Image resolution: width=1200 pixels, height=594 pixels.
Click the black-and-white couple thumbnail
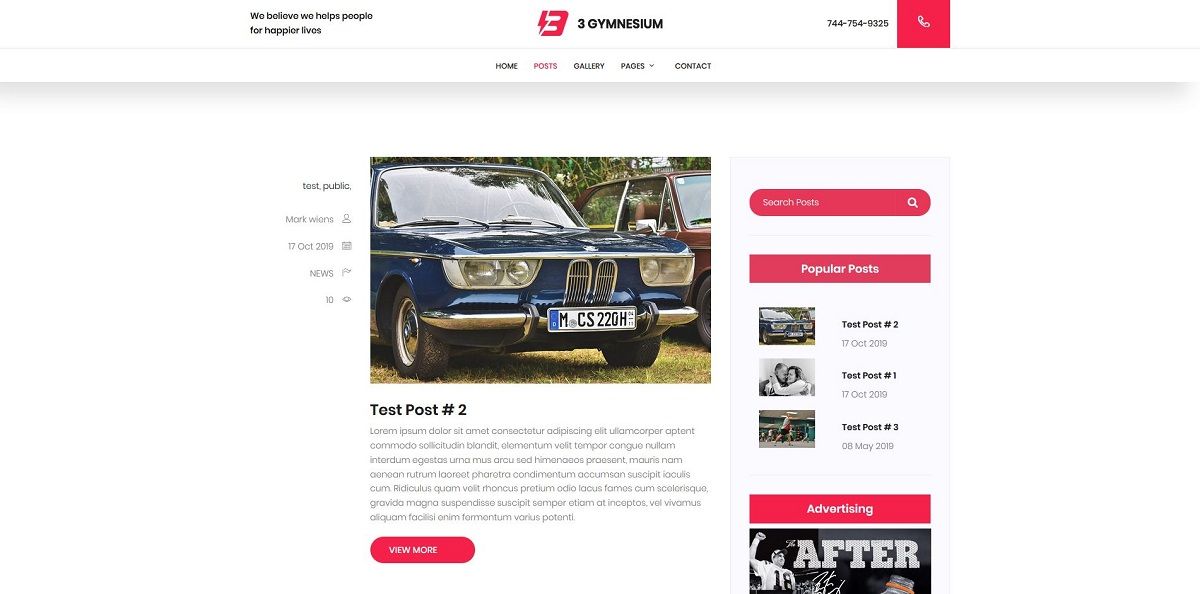[787, 377]
